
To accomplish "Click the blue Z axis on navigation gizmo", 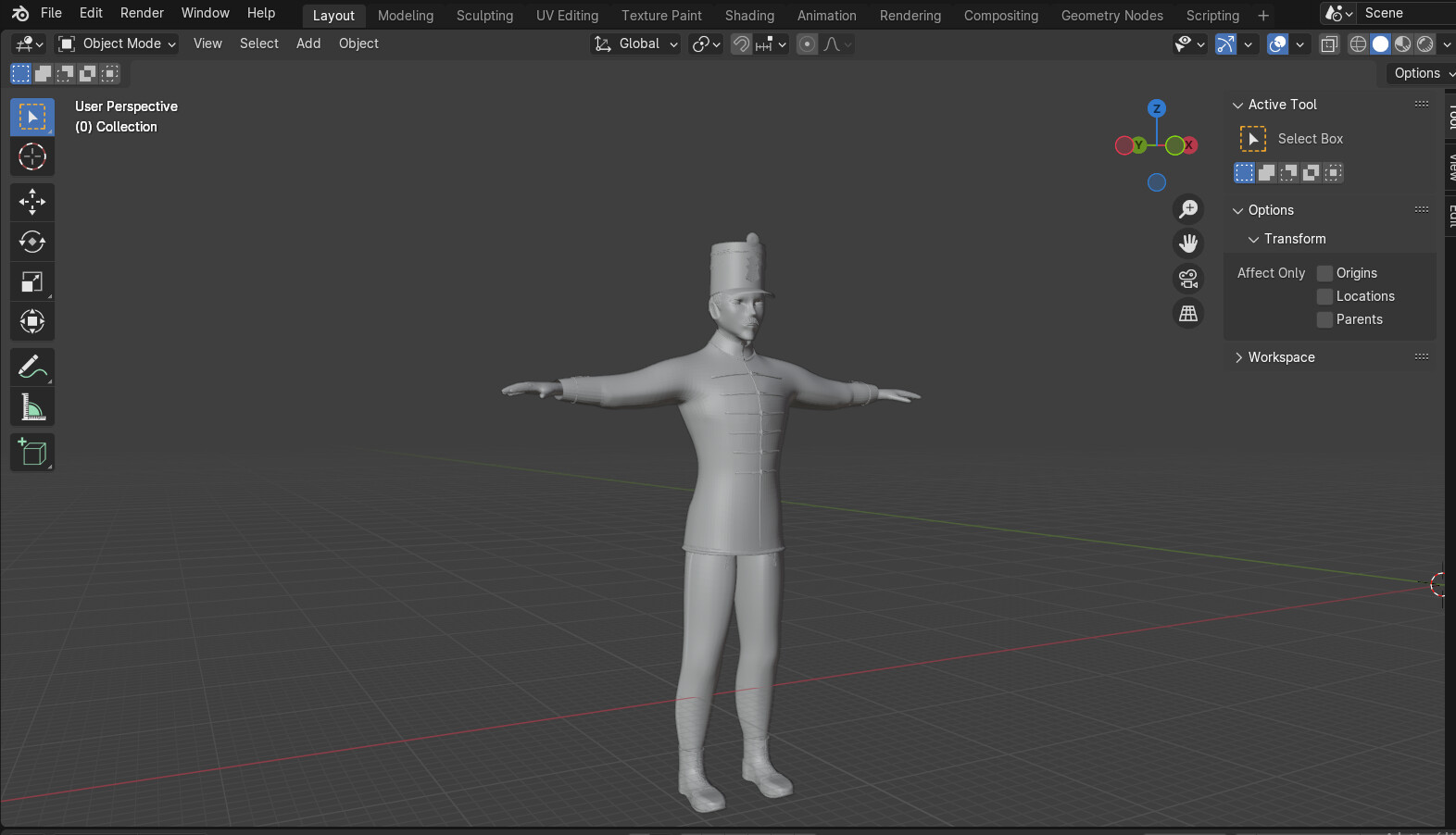I will point(1156,108).
